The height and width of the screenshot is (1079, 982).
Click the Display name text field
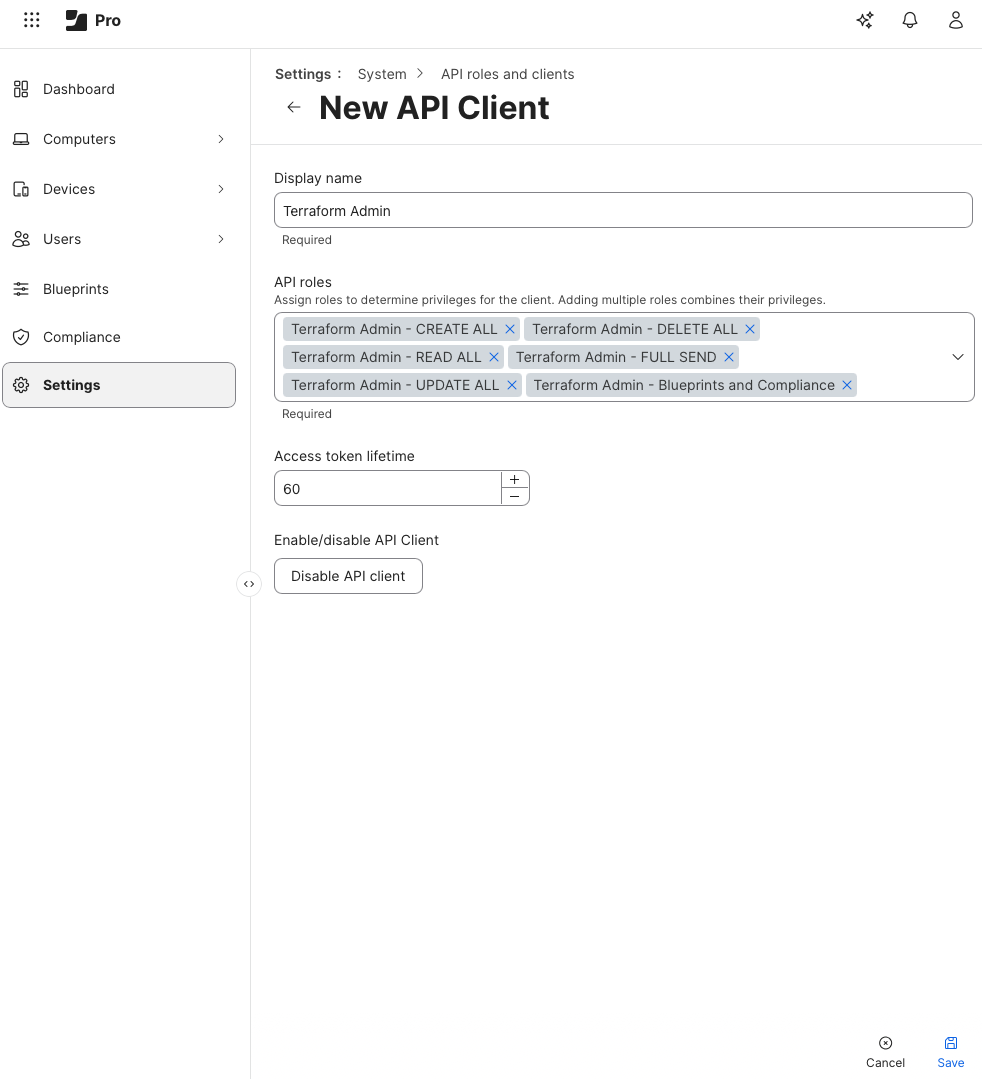point(622,211)
